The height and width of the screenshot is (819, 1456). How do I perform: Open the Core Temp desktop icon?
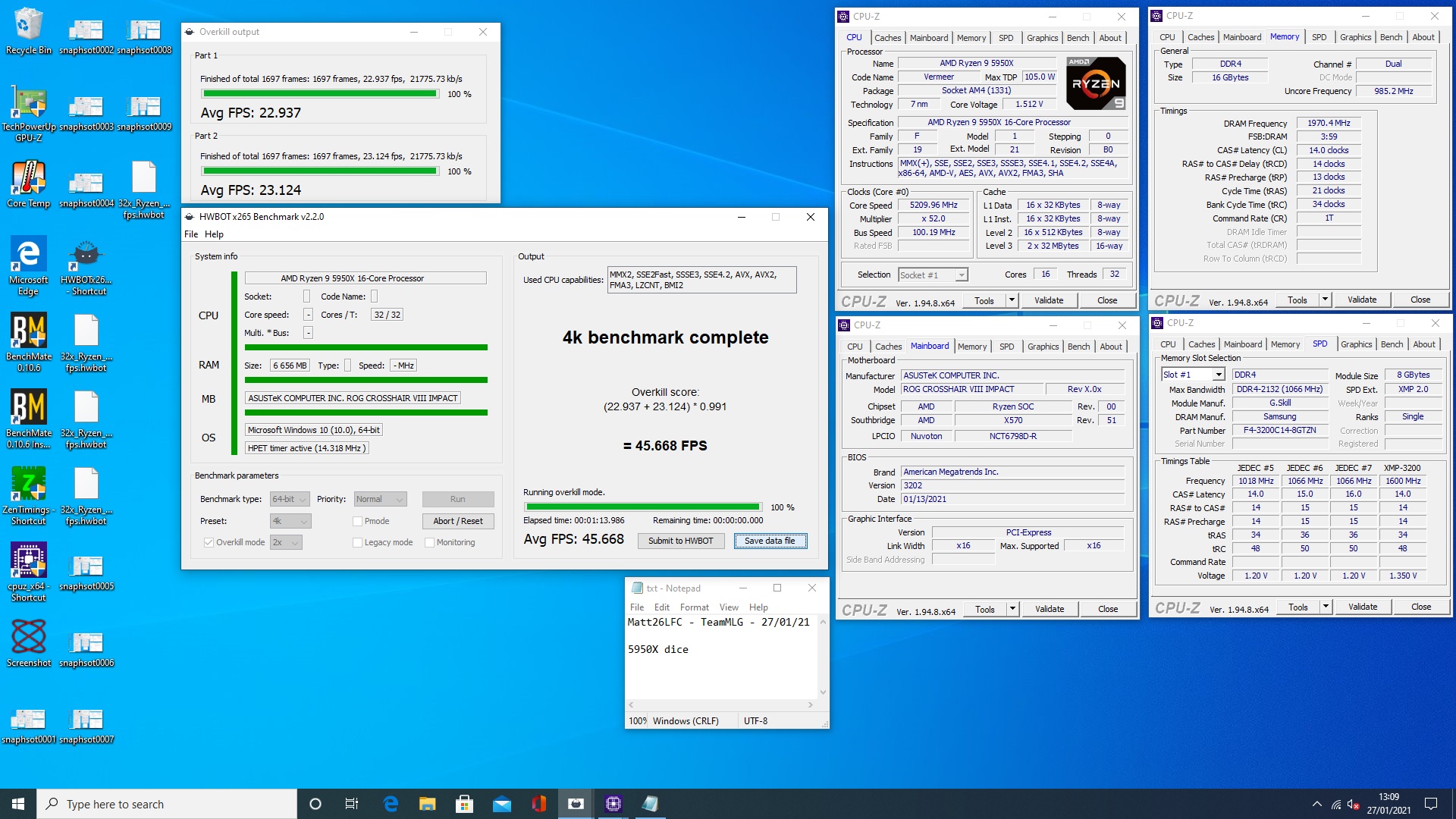[x=28, y=184]
